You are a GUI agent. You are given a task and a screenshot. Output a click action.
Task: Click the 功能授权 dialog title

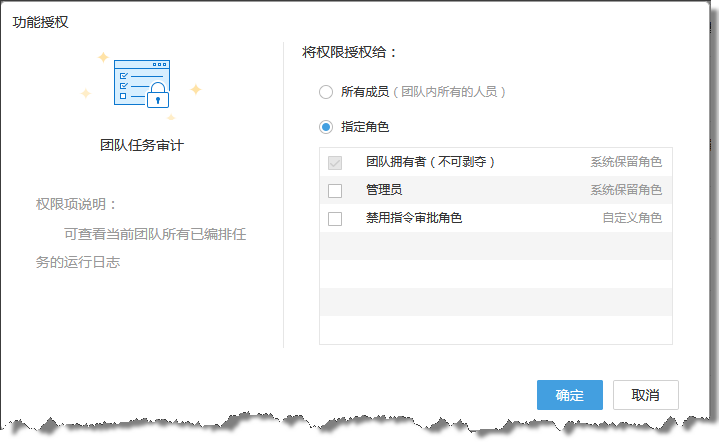(41, 21)
